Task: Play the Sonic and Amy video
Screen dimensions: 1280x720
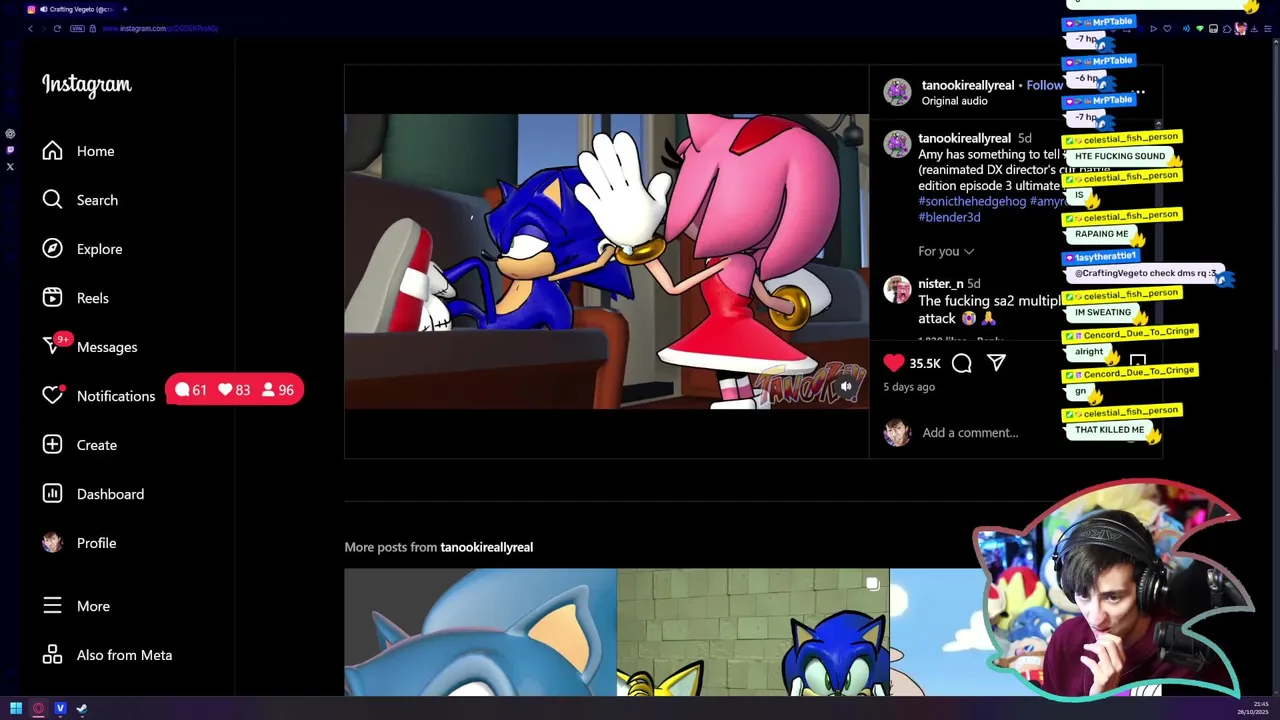Action: (606, 261)
